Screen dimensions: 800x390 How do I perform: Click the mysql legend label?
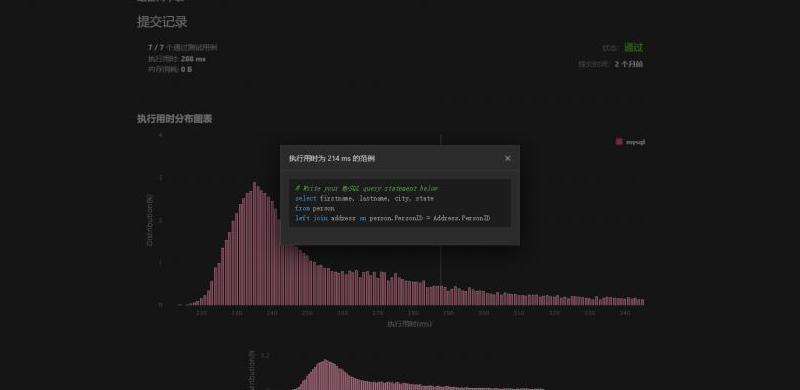click(x=635, y=142)
